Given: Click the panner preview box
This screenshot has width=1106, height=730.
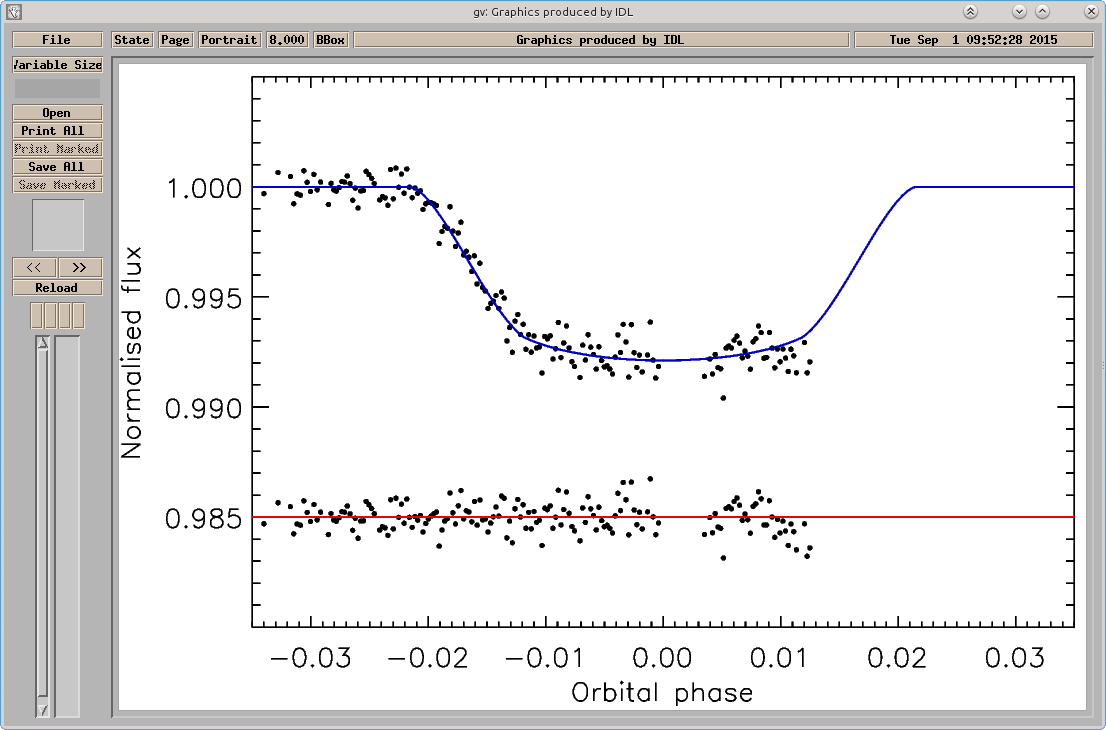Looking at the screenshot, I should [x=58, y=225].
